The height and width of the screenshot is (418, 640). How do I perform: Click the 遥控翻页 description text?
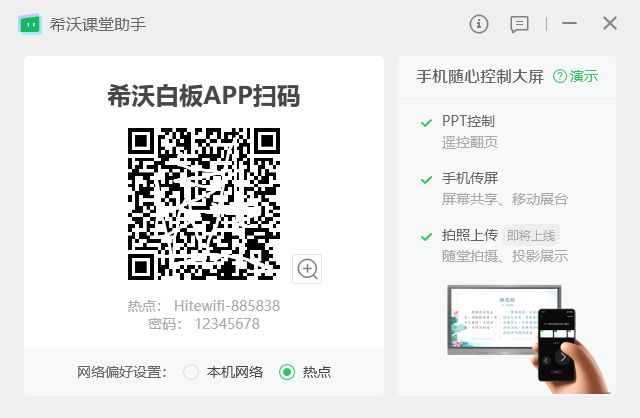point(470,142)
